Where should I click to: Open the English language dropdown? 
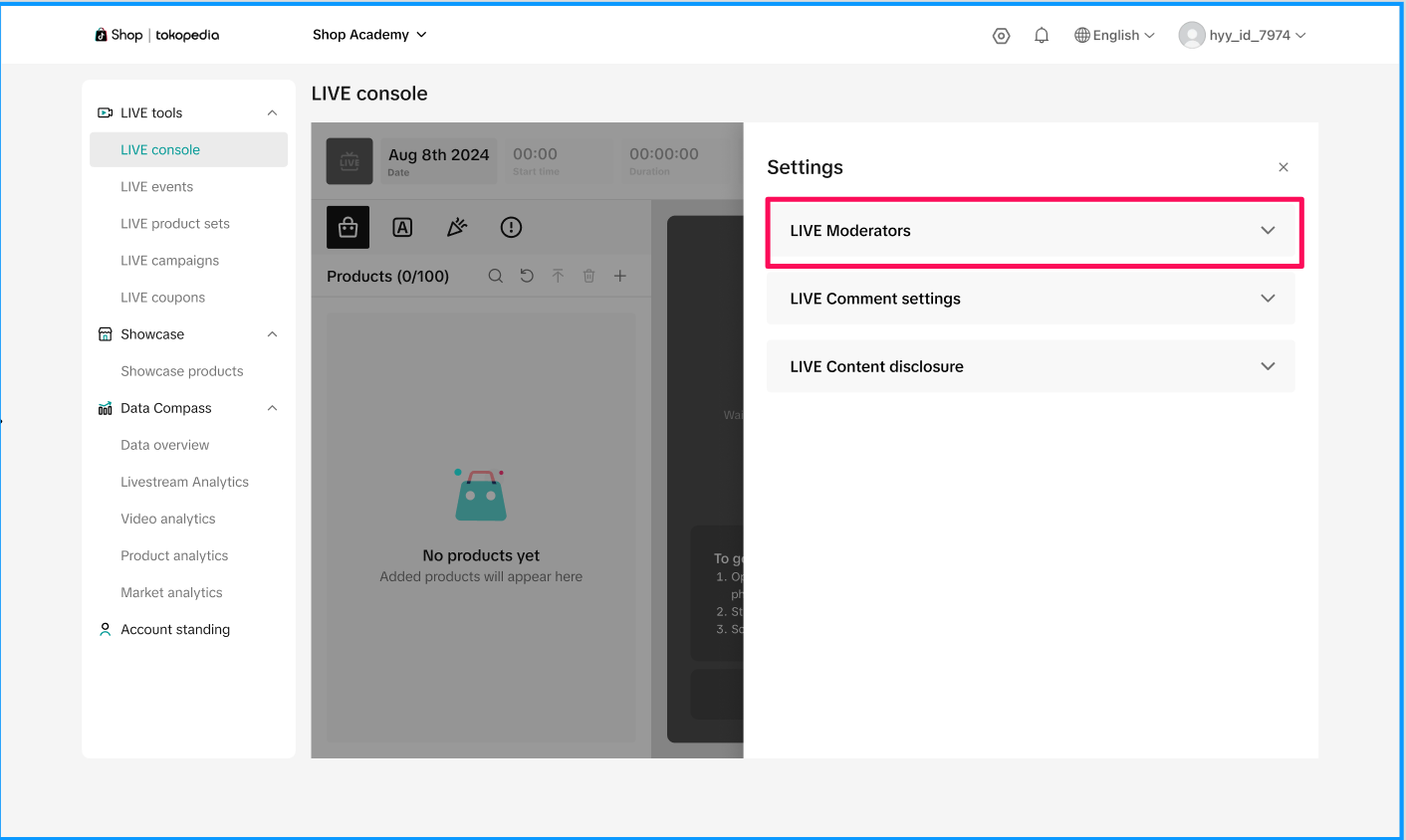[x=1114, y=36]
